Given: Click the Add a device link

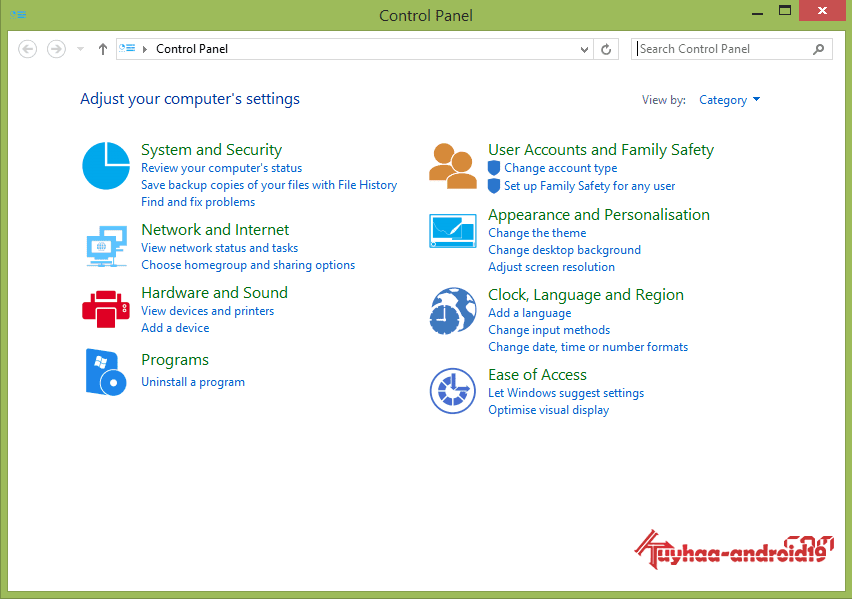Looking at the screenshot, I should click(175, 328).
